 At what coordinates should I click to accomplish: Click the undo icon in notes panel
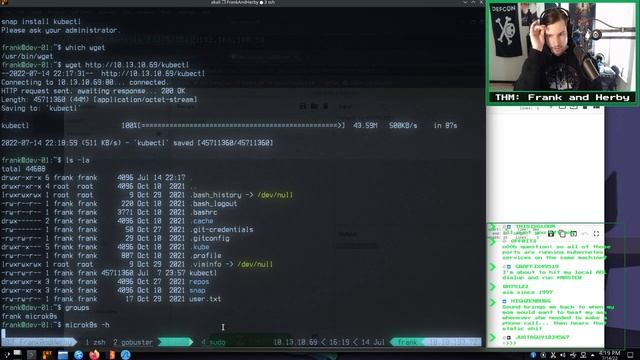(585, 233)
